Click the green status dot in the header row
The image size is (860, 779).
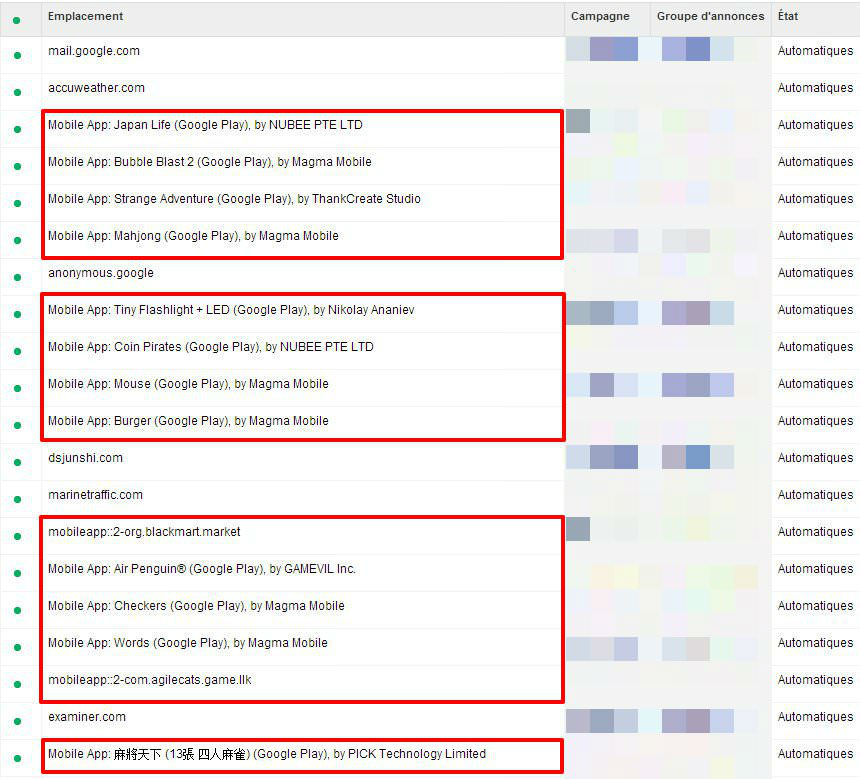coord(17,20)
